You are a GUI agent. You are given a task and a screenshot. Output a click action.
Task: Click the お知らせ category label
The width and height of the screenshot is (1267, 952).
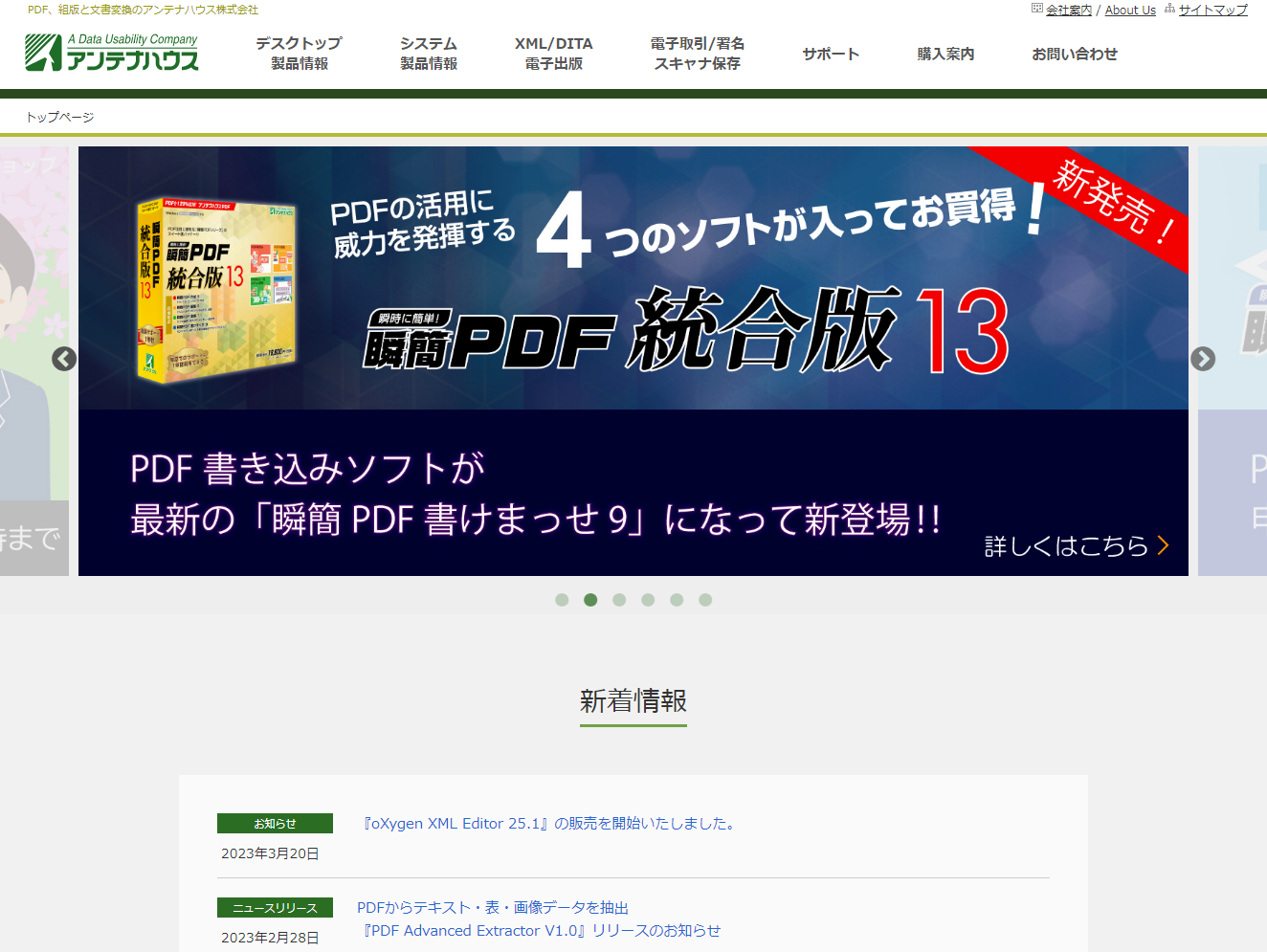[x=275, y=823]
